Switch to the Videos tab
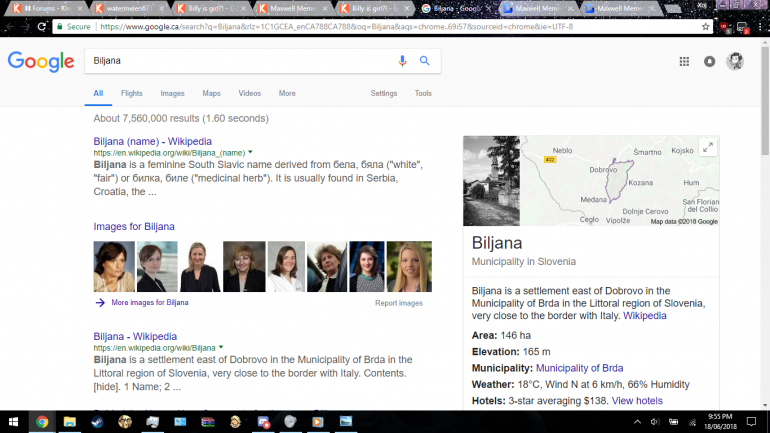Screen dimensions: 770x433 tap(249, 93)
